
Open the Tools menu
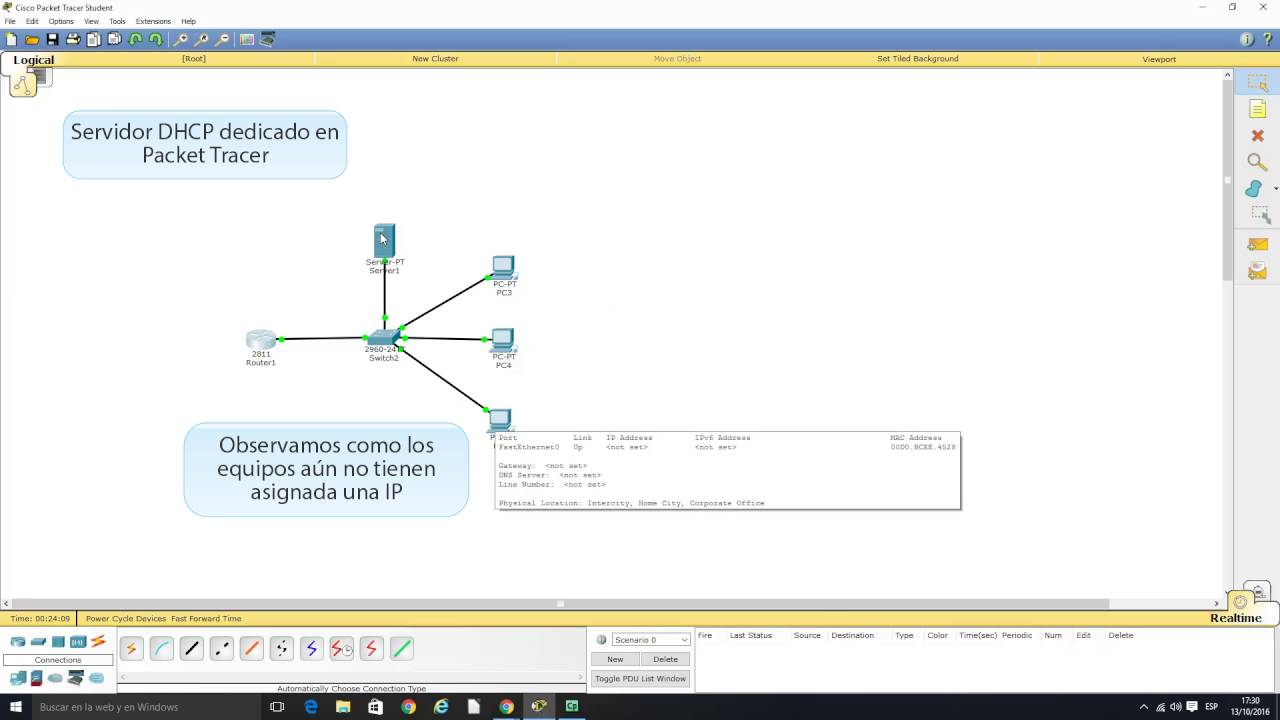point(117,21)
